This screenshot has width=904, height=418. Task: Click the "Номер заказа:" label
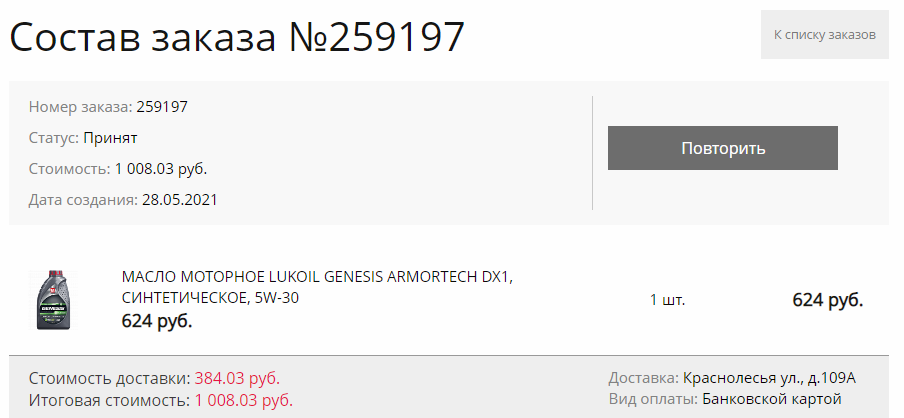(81, 107)
